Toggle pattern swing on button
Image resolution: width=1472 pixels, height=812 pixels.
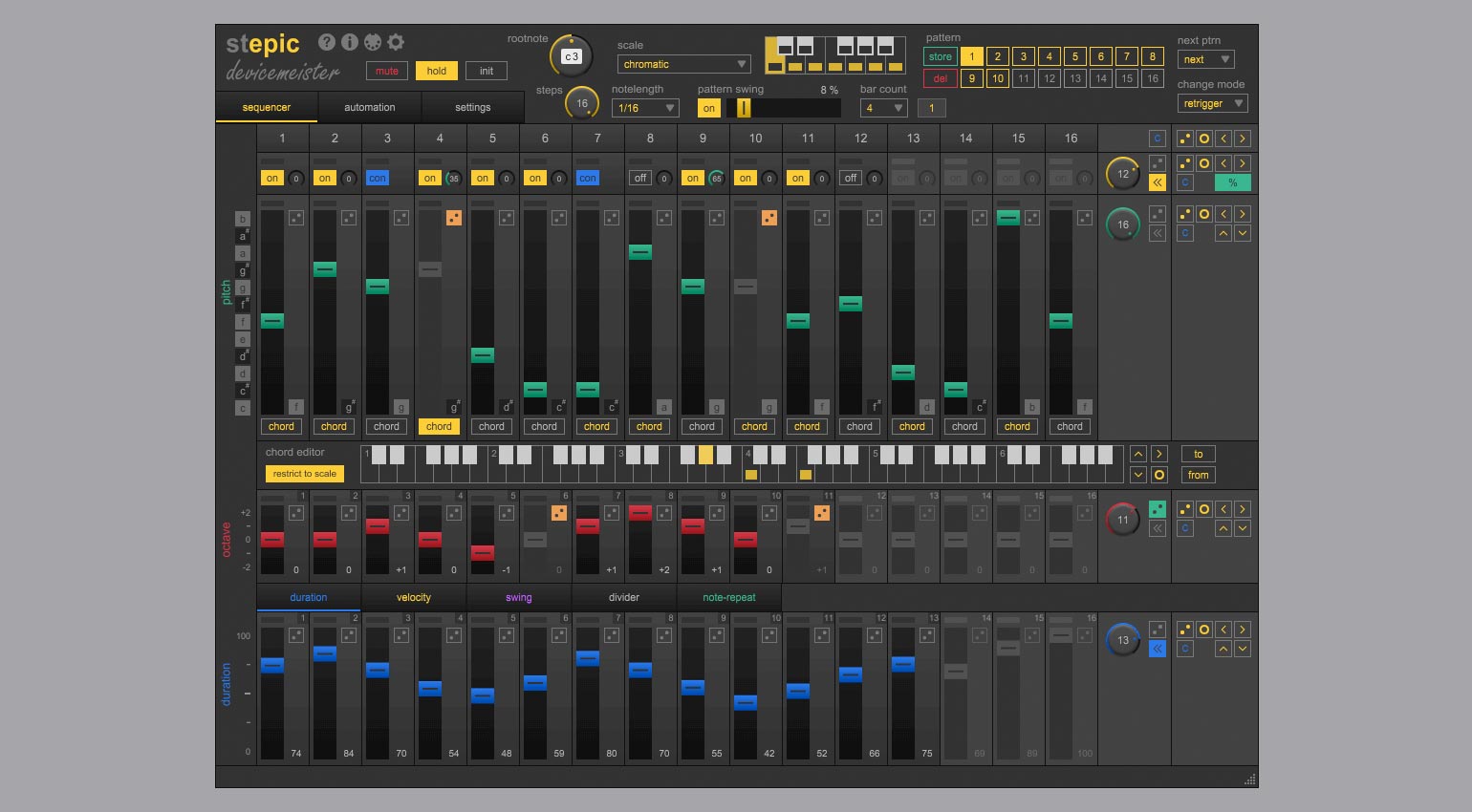click(x=709, y=108)
